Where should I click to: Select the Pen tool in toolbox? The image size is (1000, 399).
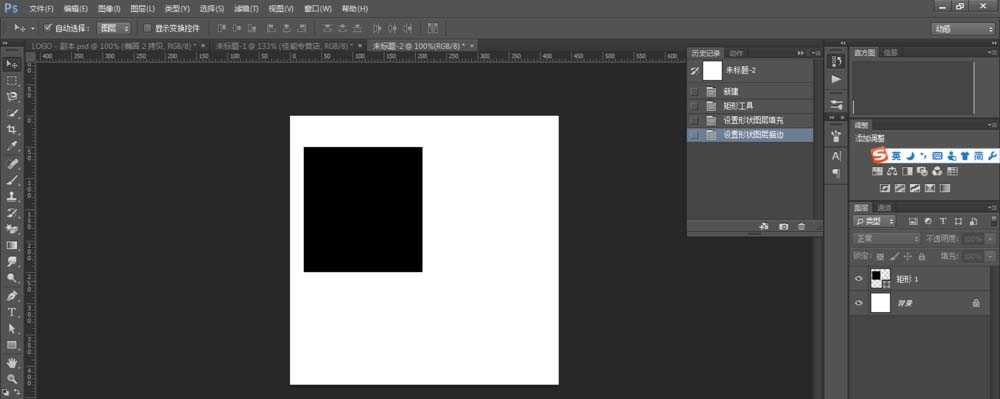11,295
